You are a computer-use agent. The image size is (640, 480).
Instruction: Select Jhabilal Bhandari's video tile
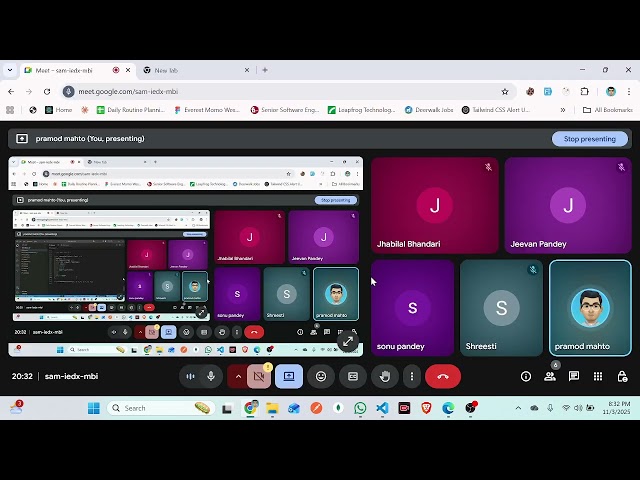tap(435, 205)
